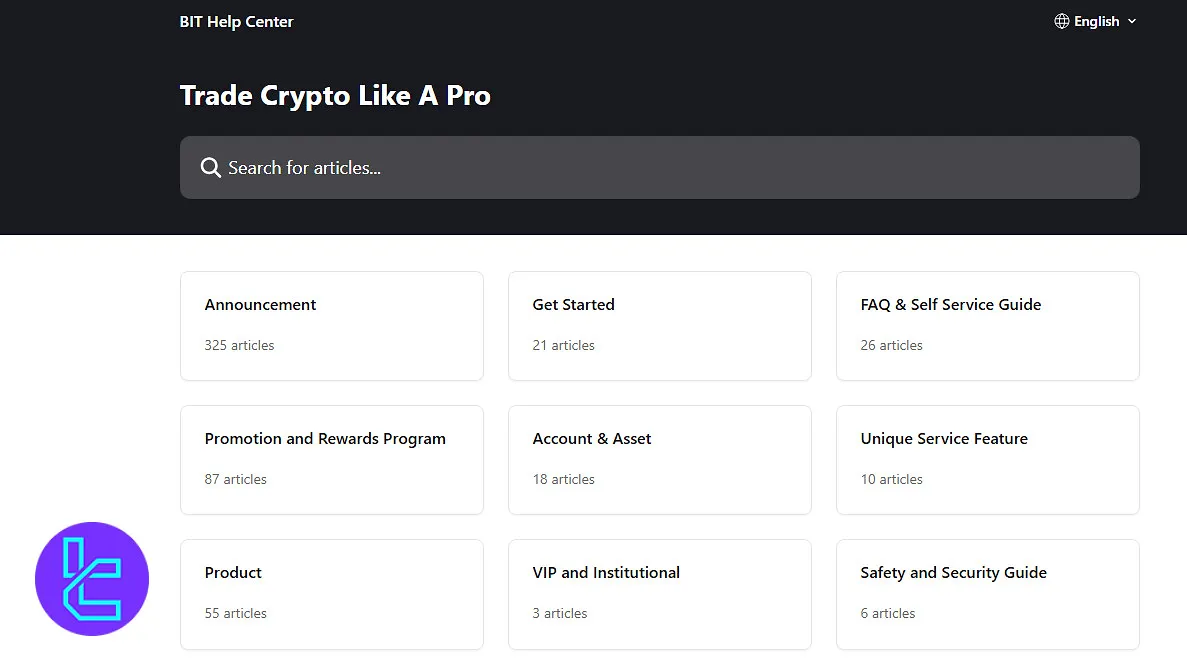Expand the English language dropdown chevron
Image resolution: width=1187 pixels, height=671 pixels.
click(1132, 21)
